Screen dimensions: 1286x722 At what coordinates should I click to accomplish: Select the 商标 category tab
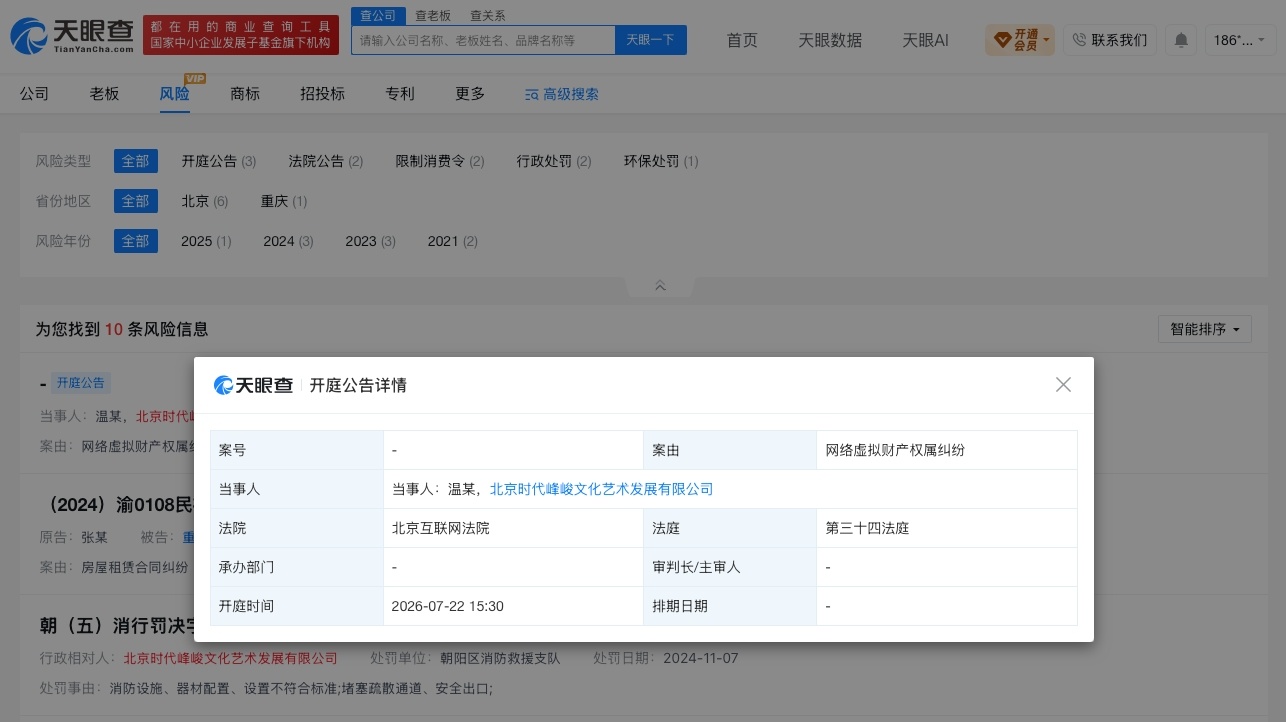[x=245, y=93]
